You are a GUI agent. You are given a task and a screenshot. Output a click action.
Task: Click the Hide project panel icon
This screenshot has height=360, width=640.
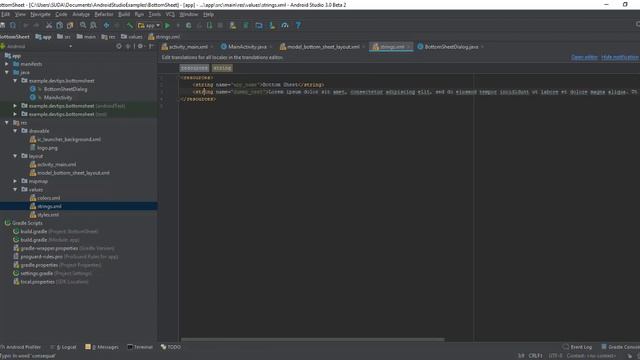pos(151,46)
